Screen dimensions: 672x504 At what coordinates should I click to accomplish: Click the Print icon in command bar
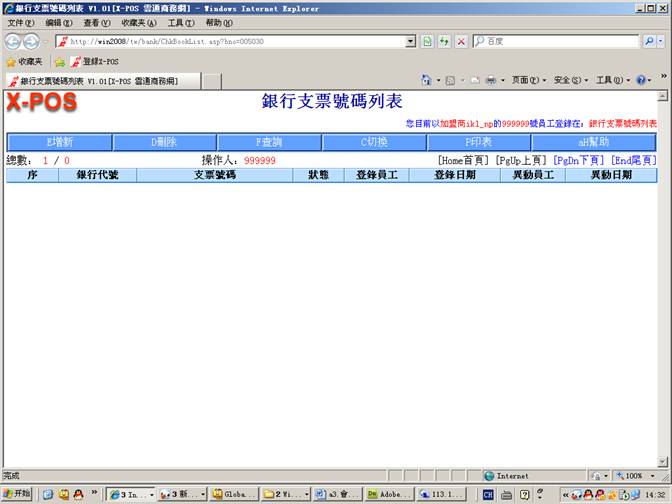click(x=492, y=80)
